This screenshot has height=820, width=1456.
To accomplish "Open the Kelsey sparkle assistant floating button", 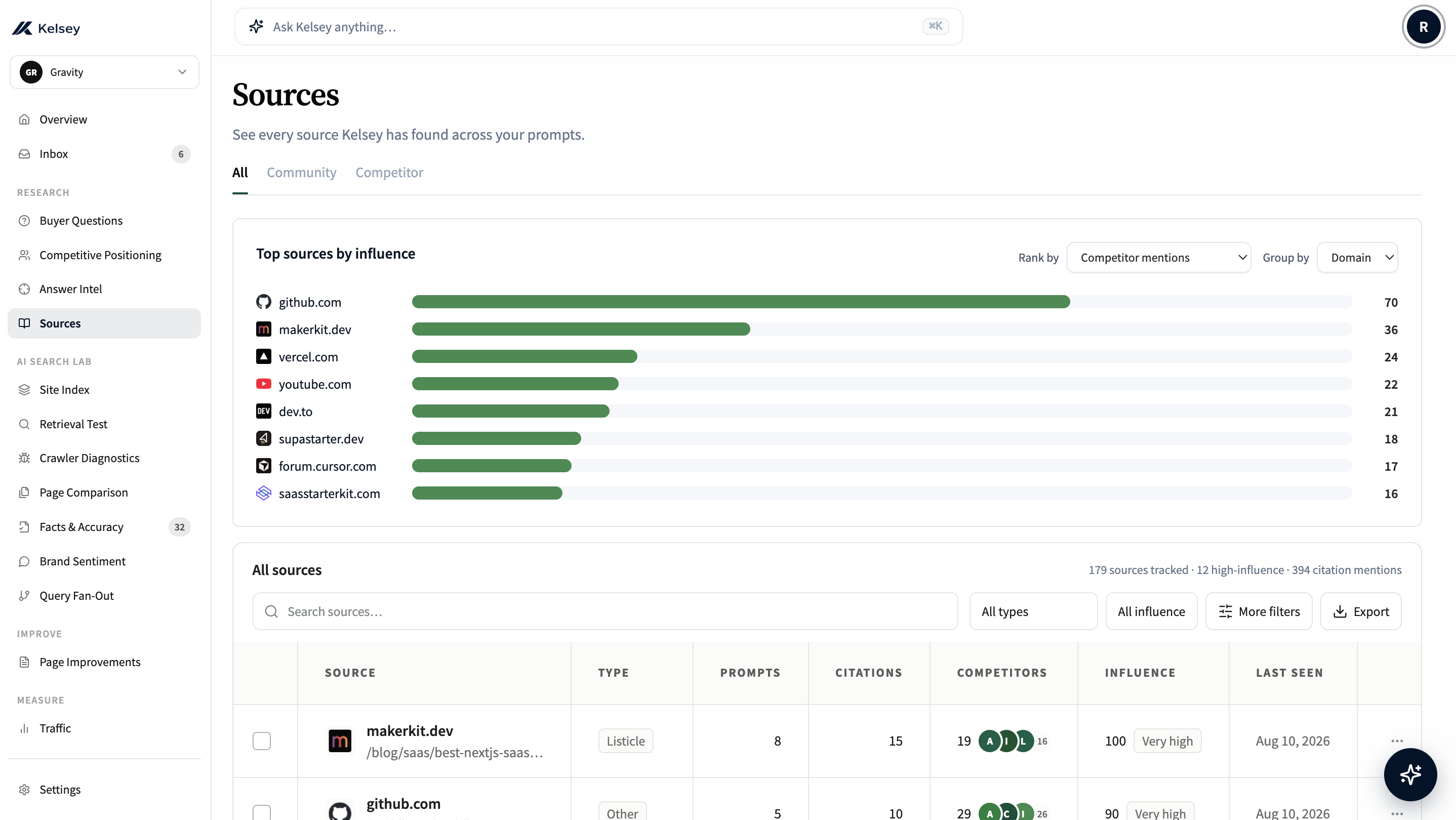I will pyautogui.click(x=1410, y=774).
